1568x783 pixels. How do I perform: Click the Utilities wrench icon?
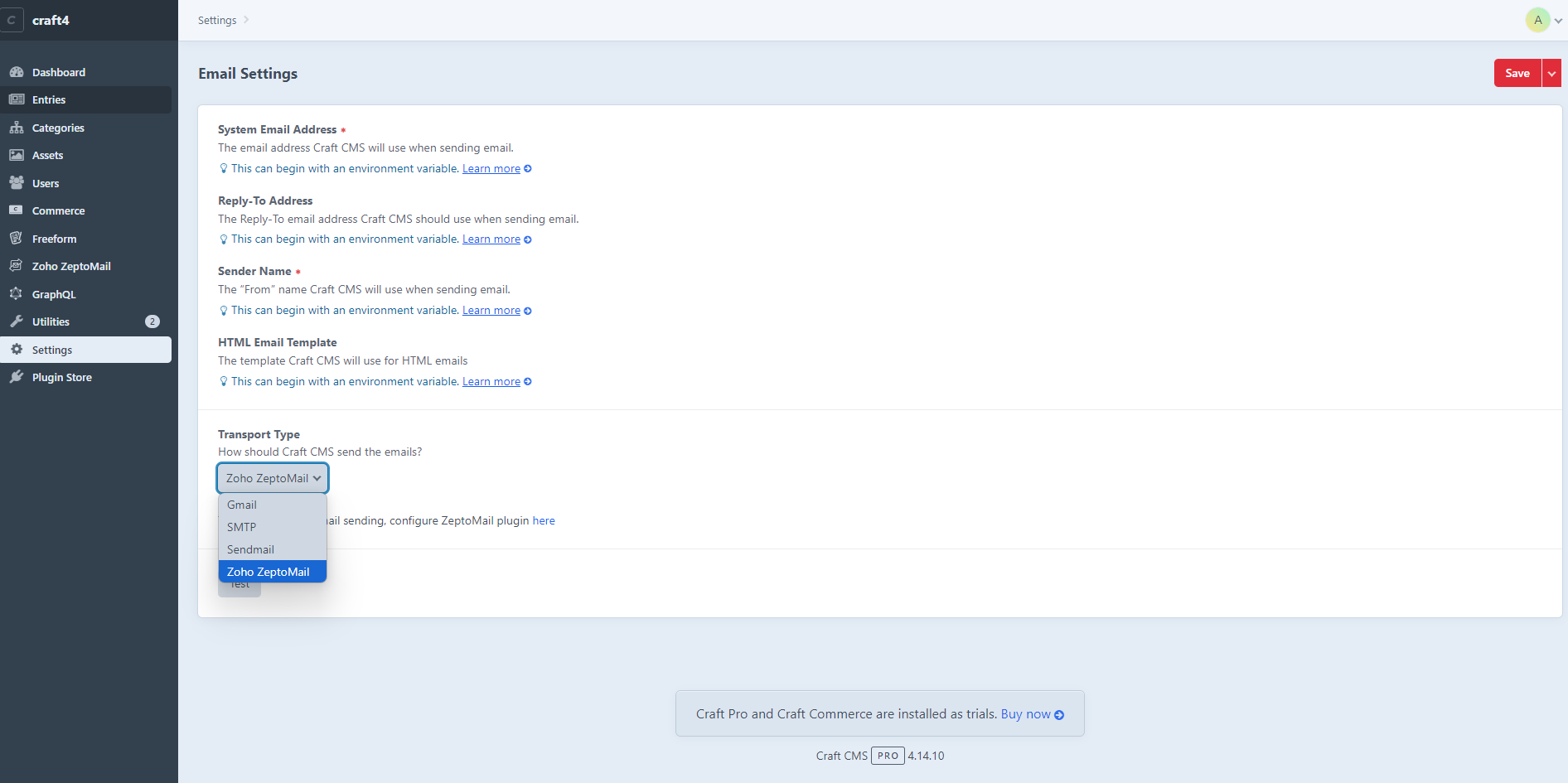[x=17, y=321]
